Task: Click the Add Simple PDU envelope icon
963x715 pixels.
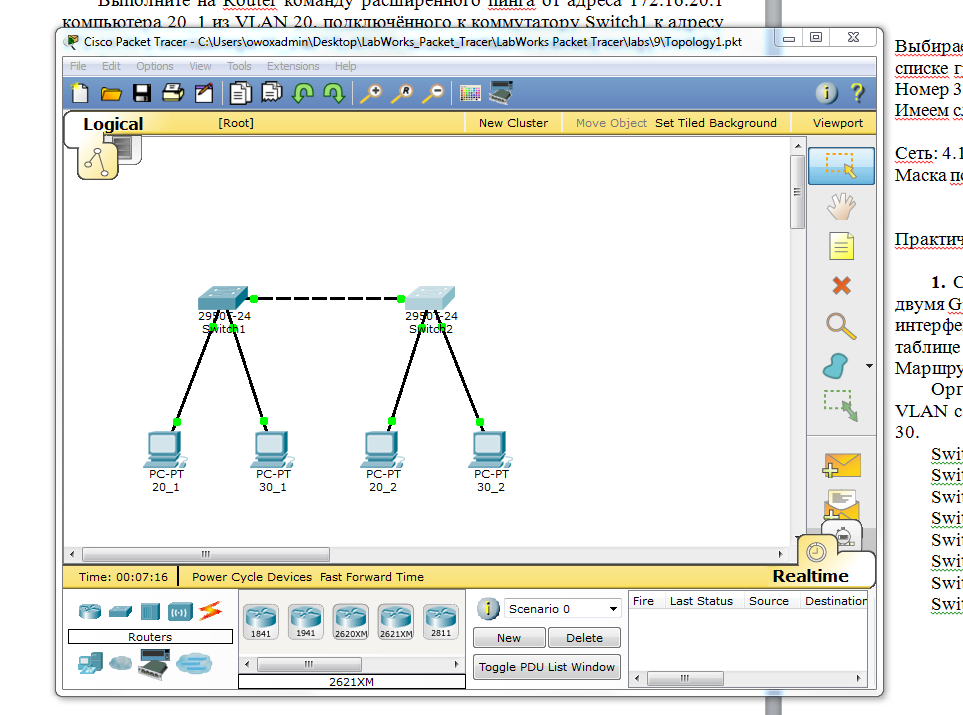Action: tap(841, 465)
